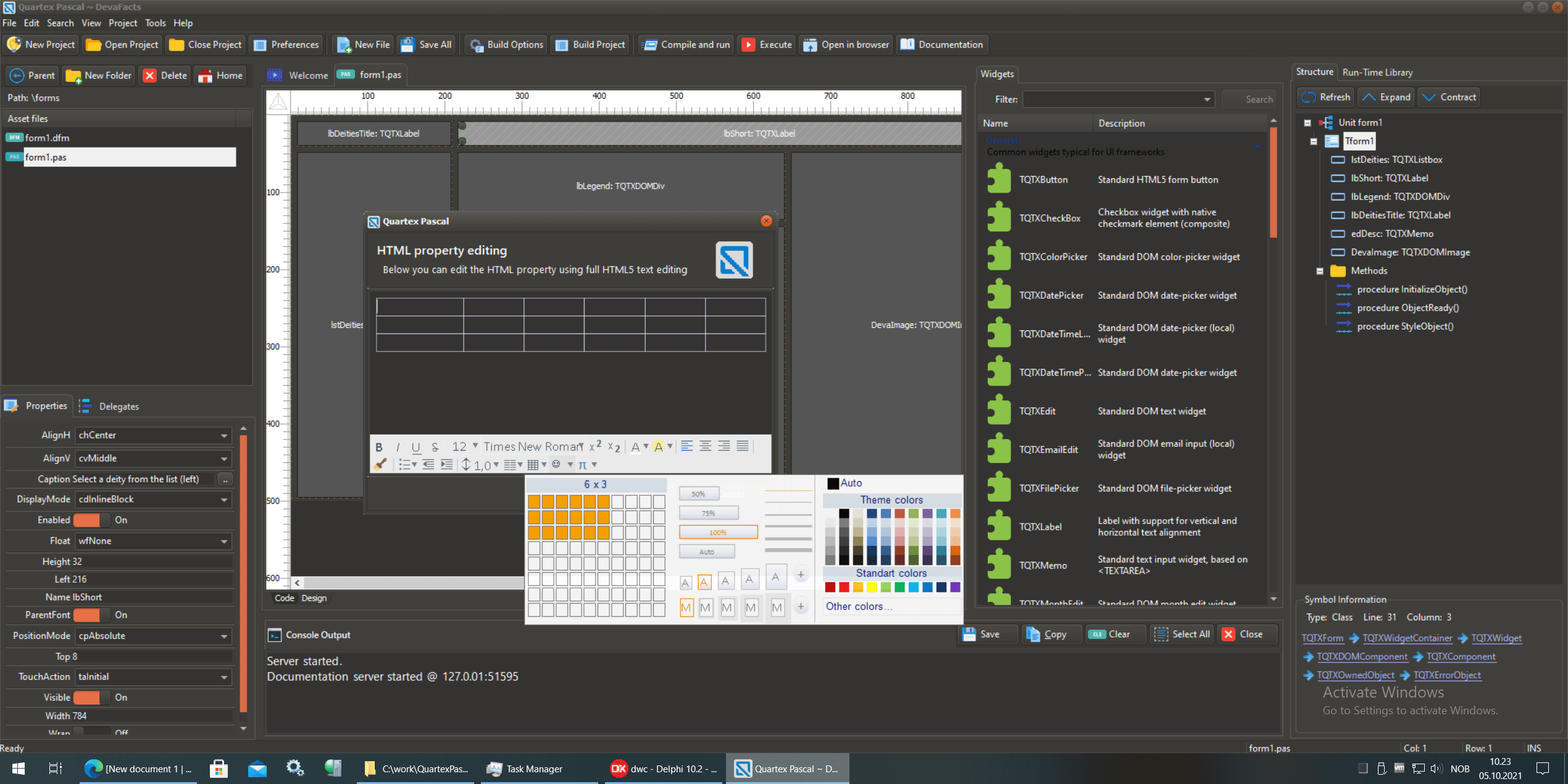The height and width of the screenshot is (784, 1568).
Task: Click the Select All console button
Action: (x=1182, y=634)
